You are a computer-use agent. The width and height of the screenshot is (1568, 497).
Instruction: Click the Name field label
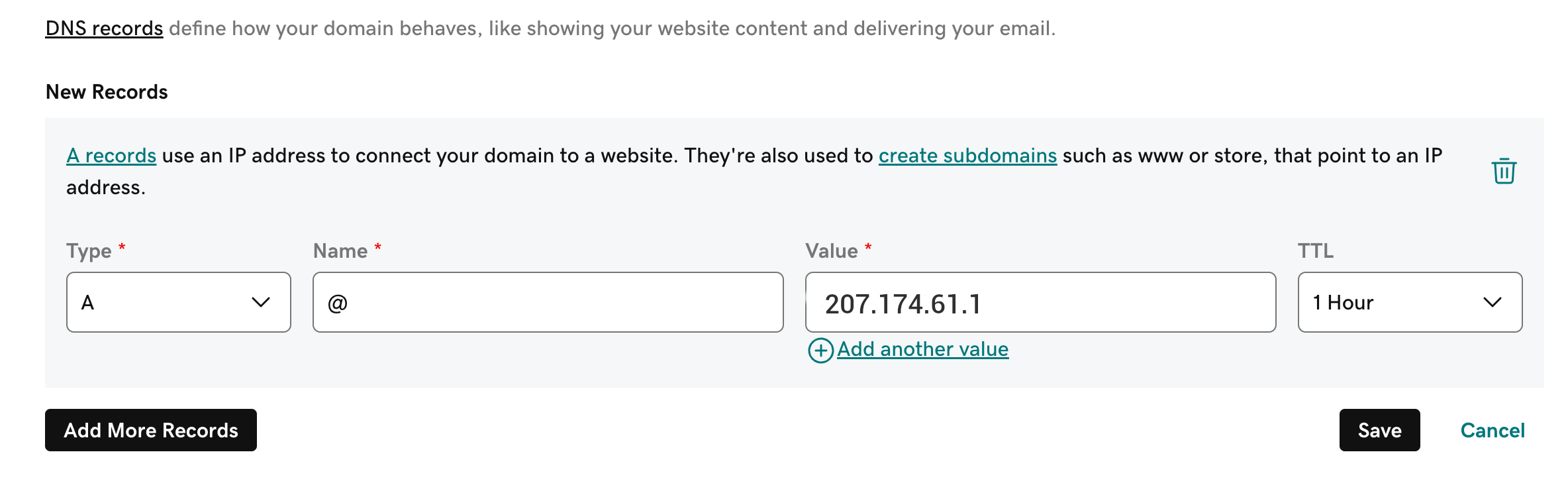pyautogui.click(x=340, y=251)
